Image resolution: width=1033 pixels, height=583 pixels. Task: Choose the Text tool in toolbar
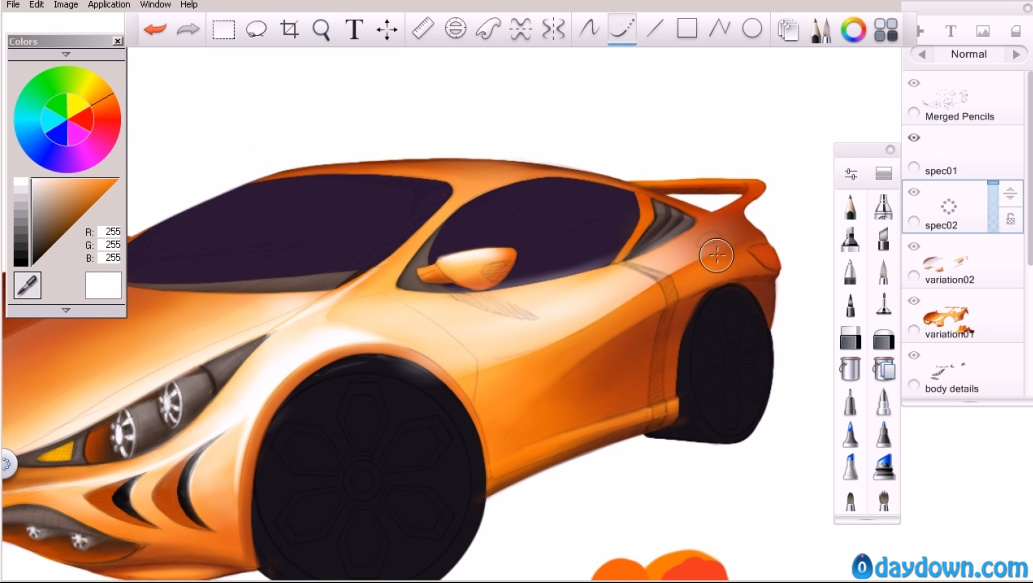354,29
